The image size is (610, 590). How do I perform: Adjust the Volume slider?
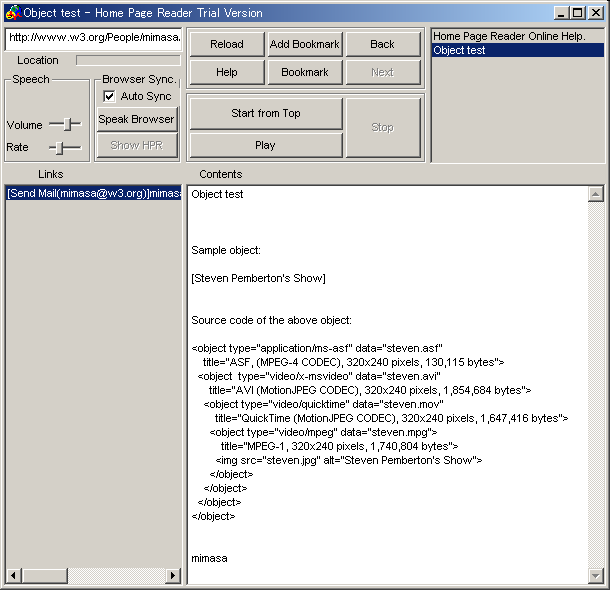coord(67,125)
